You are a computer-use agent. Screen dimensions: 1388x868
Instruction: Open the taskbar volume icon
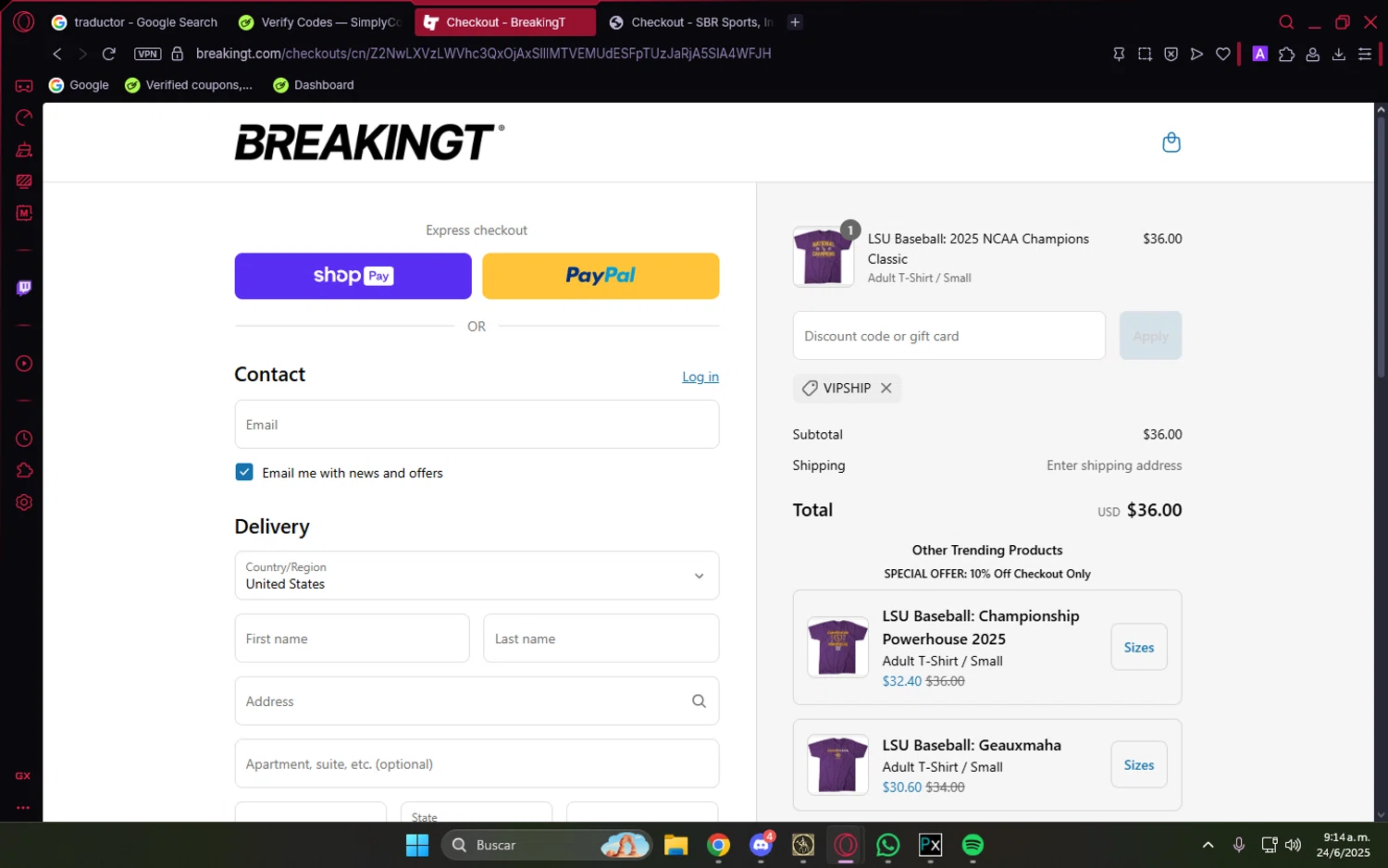[x=1294, y=845]
